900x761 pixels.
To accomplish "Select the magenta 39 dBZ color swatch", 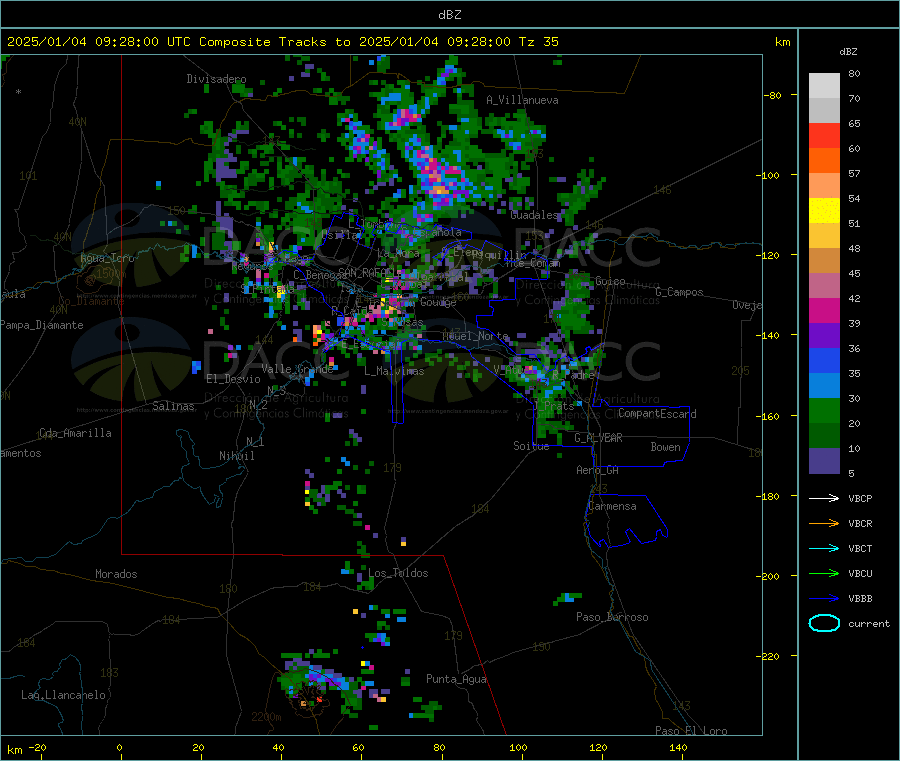I will 824,310.
